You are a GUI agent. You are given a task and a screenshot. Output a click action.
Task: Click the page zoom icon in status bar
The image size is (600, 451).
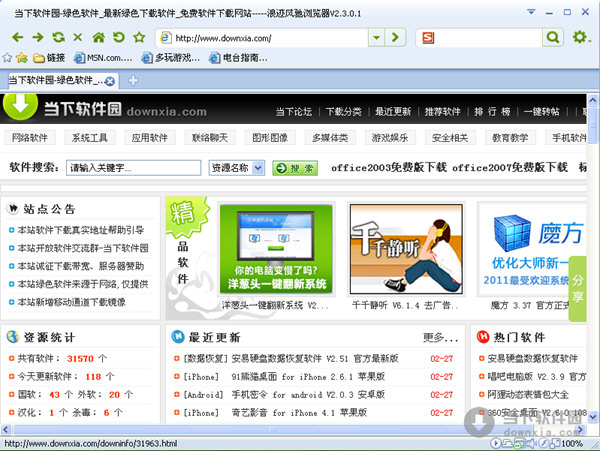(x=555, y=443)
